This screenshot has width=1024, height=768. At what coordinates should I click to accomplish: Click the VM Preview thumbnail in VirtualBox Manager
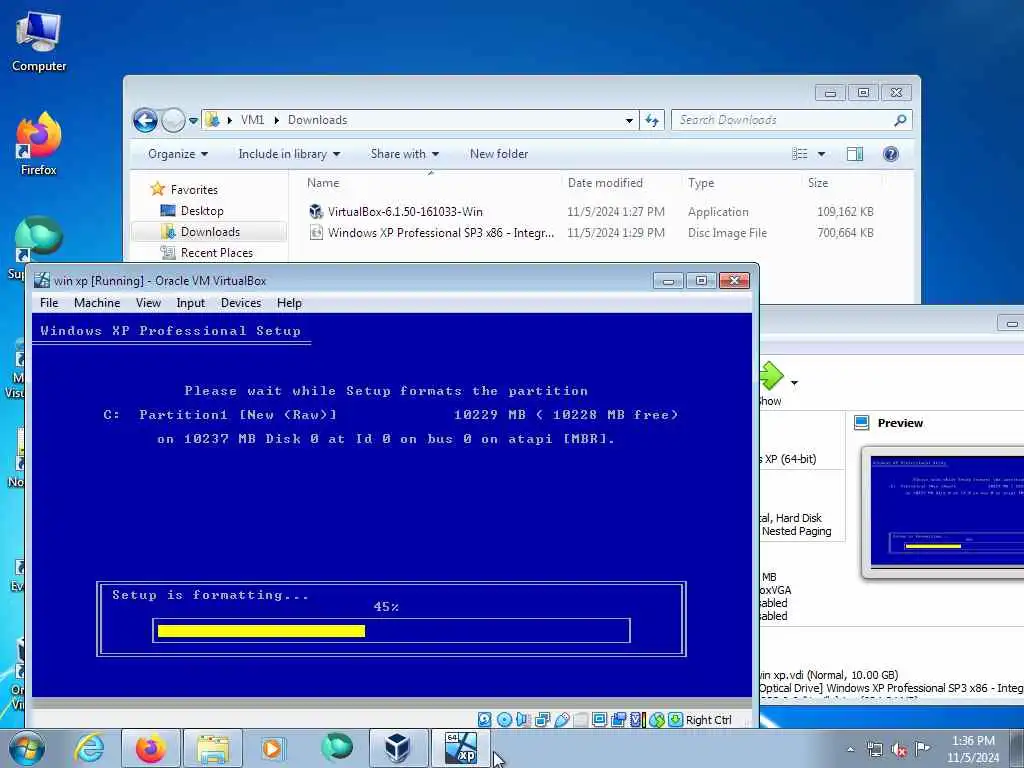pos(947,511)
